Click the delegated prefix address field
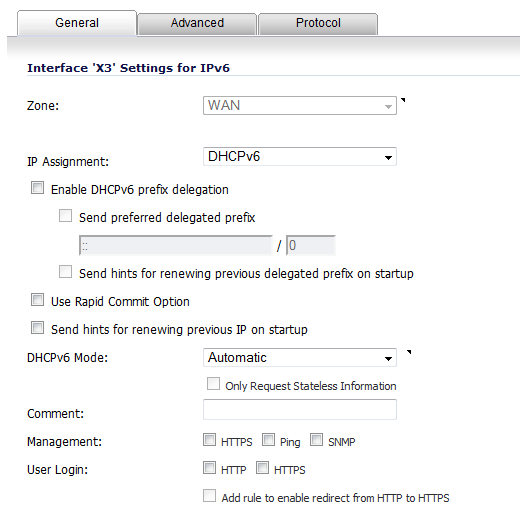520x505 pixels. click(x=176, y=246)
